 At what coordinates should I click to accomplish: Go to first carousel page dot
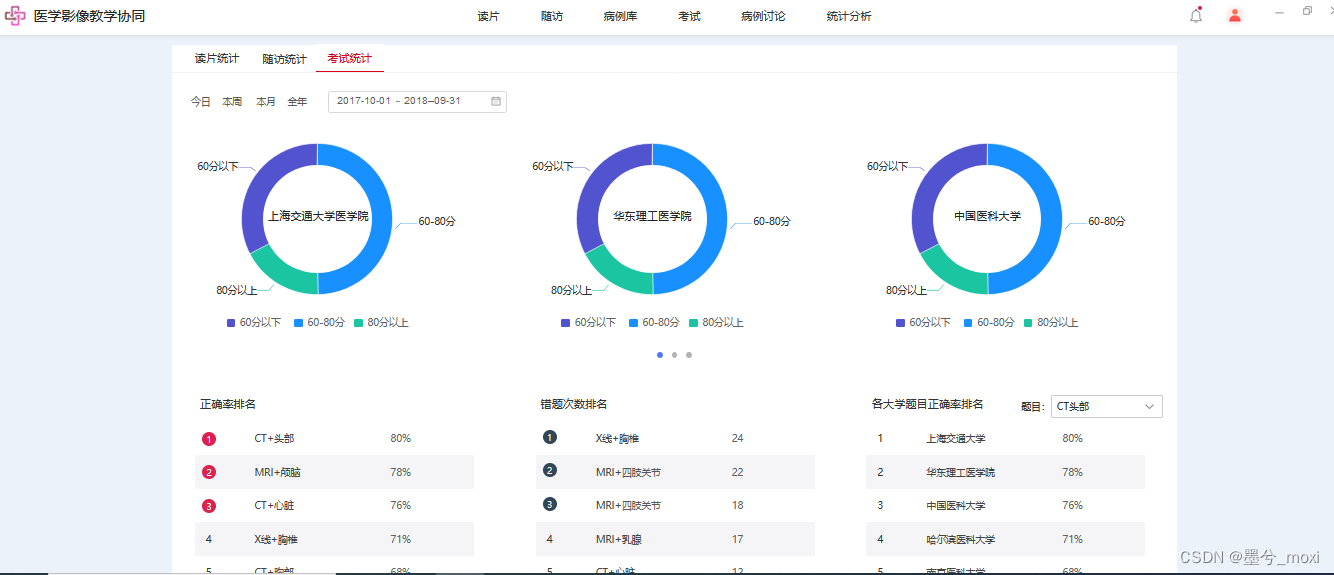pyautogui.click(x=660, y=355)
